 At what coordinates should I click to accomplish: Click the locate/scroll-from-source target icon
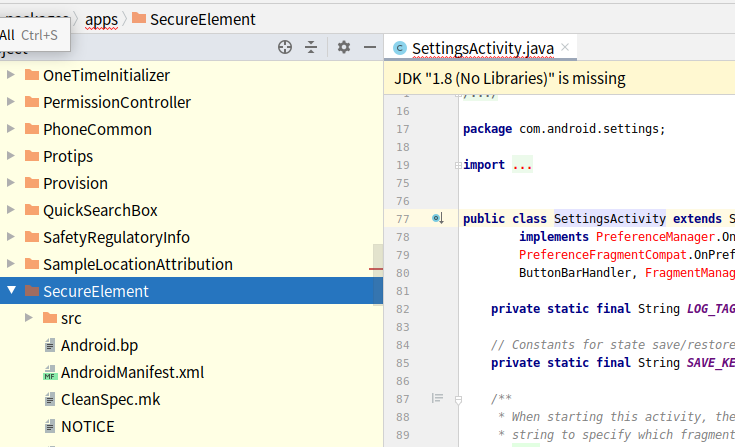click(285, 47)
